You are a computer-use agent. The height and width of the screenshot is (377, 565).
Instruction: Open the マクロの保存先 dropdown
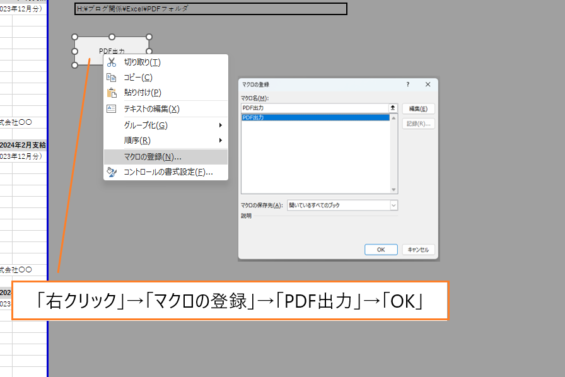click(x=393, y=205)
